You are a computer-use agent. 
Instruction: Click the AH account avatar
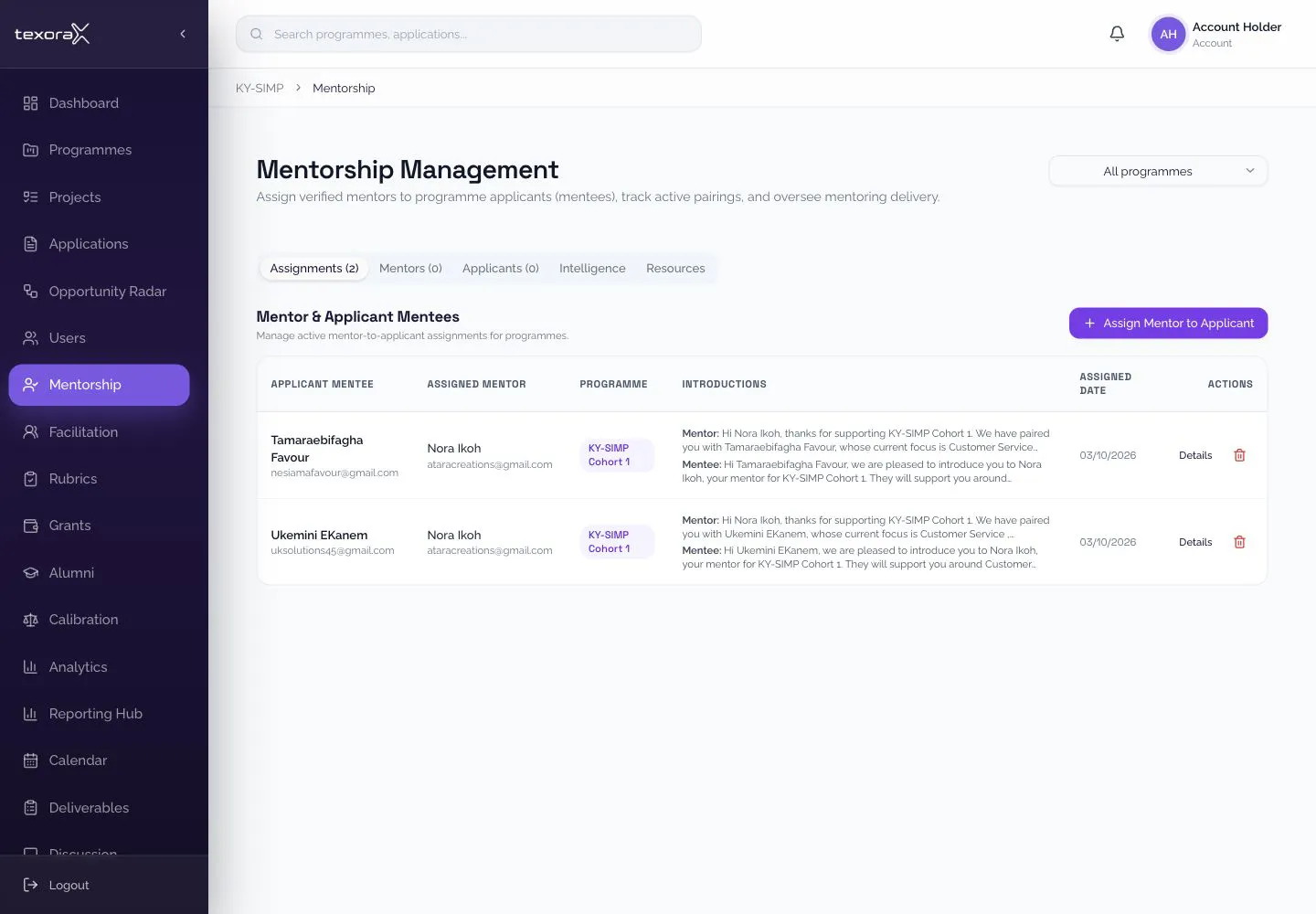1168,34
